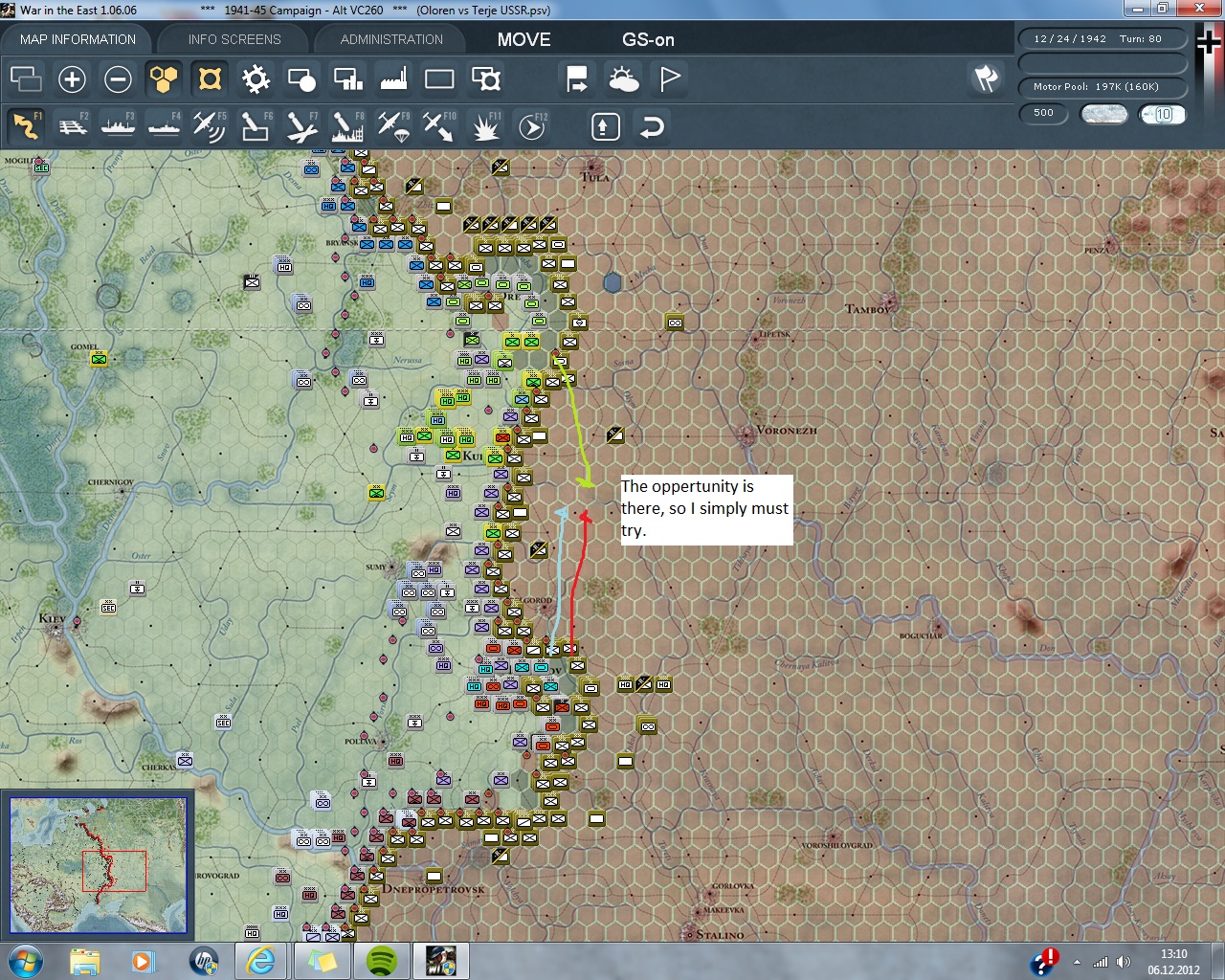Select the F3 naval transport mode

coord(118,126)
